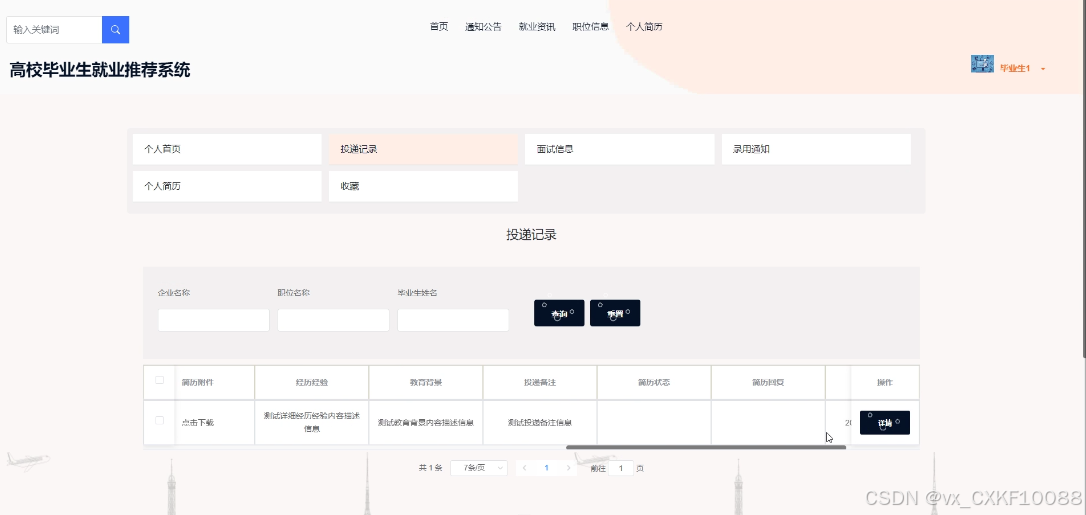Click the 职位名称 filter input
The width and height of the screenshot is (1086, 515).
click(x=333, y=320)
